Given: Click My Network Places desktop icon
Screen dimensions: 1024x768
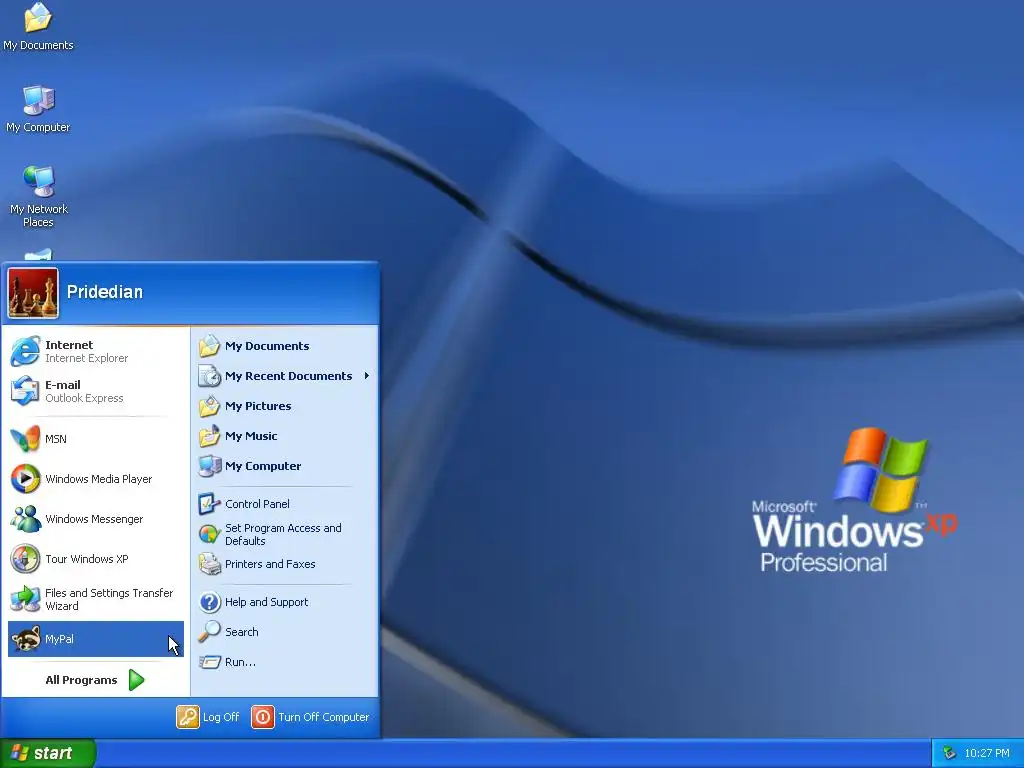Looking at the screenshot, I should (x=39, y=196).
